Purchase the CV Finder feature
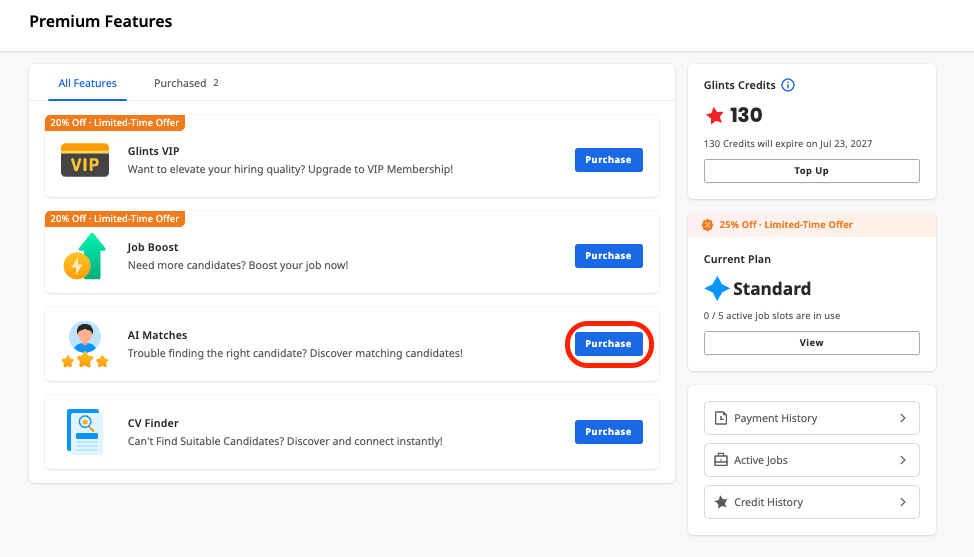The height and width of the screenshot is (557, 974). click(609, 432)
